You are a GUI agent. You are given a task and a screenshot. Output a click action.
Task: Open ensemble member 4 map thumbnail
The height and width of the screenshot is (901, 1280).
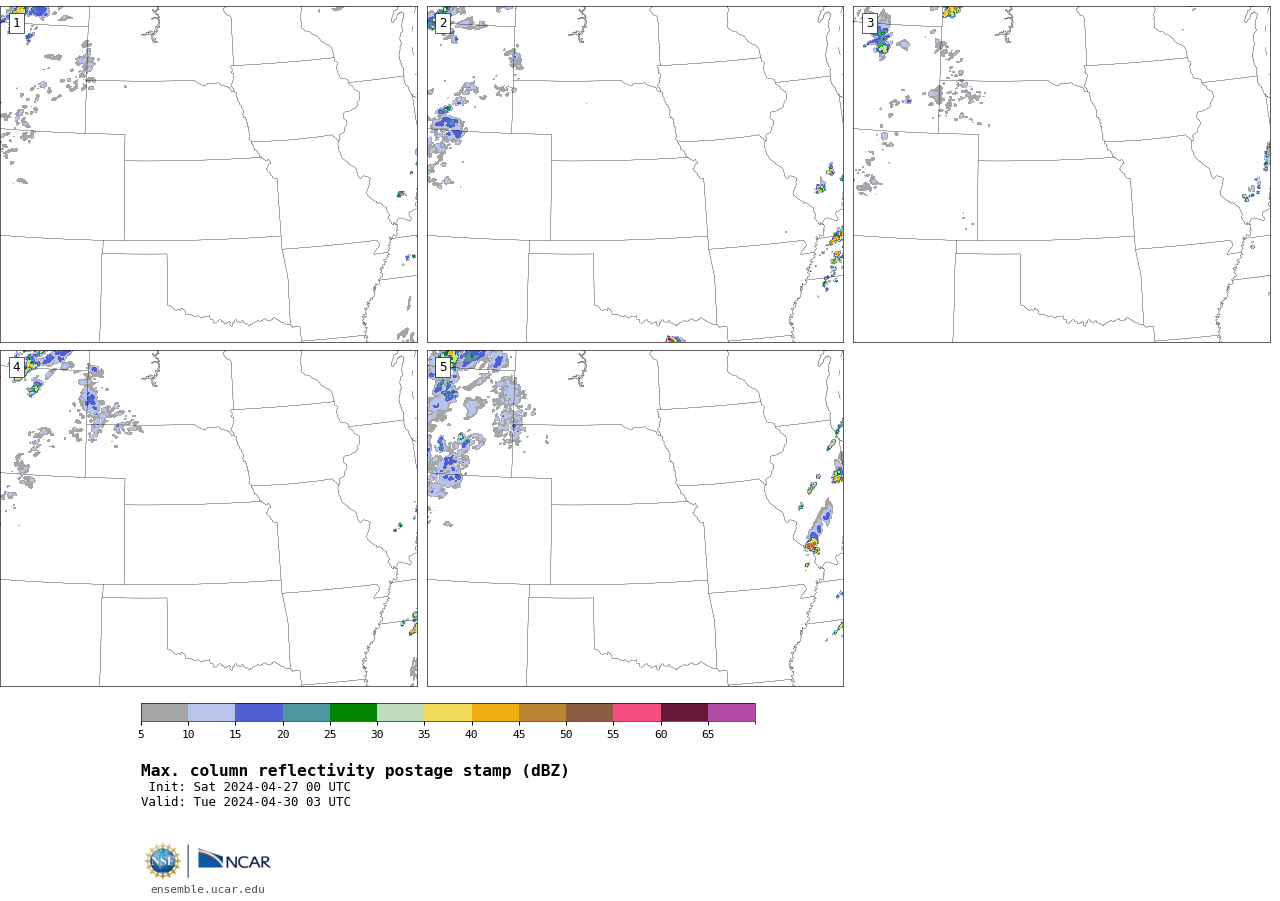[x=208, y=518]
